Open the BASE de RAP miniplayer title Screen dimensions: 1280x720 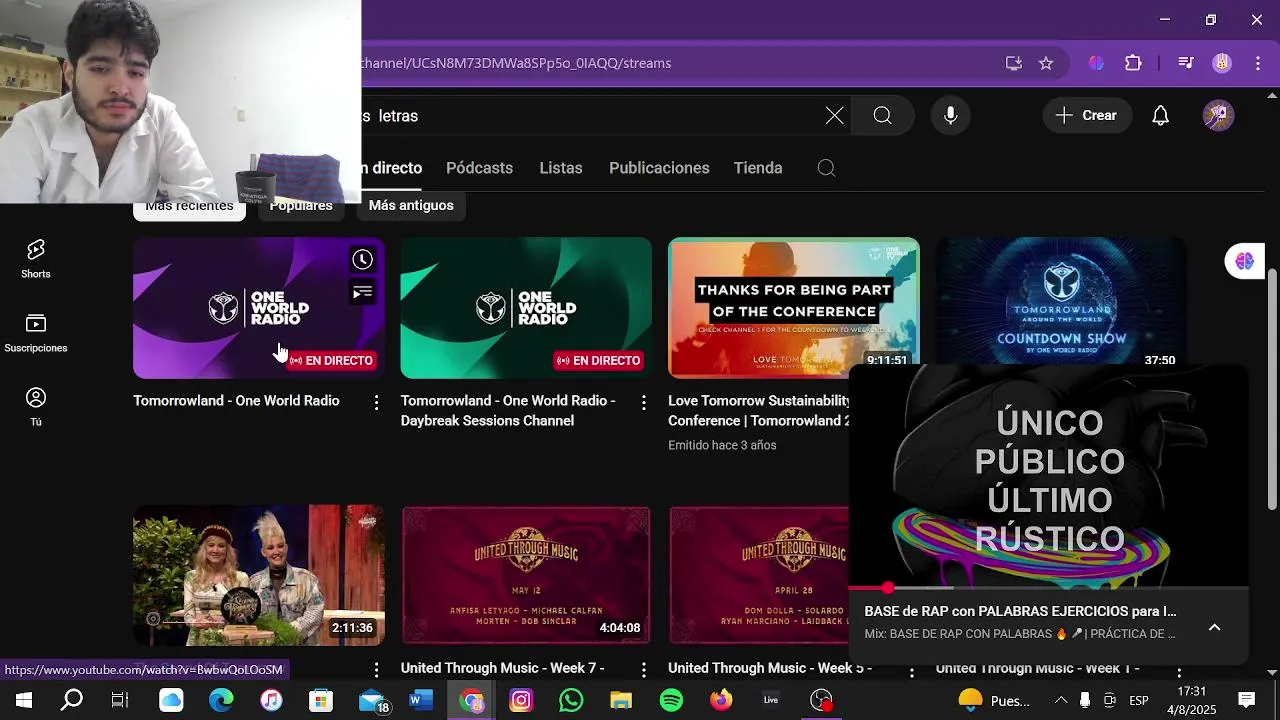tap(1020, 611)
